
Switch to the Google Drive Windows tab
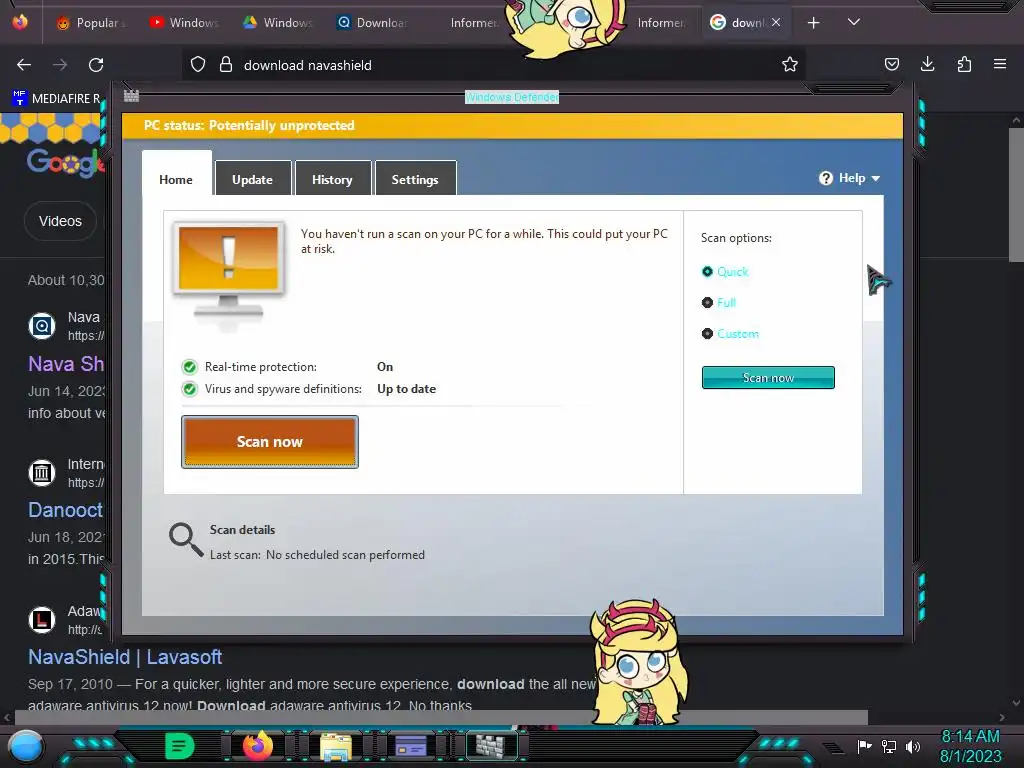[x=278, y=23]
